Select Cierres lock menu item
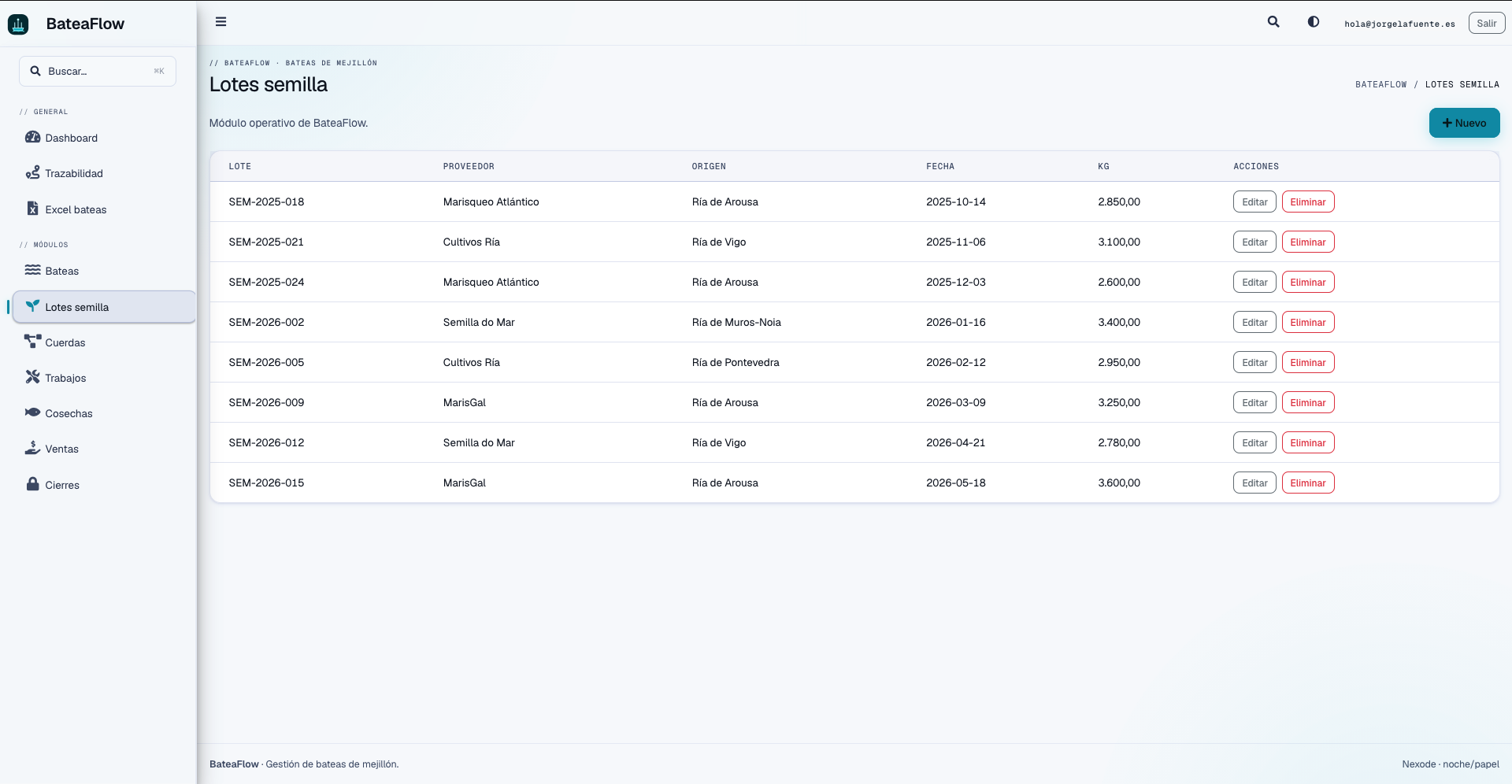 tap(104, 485)
